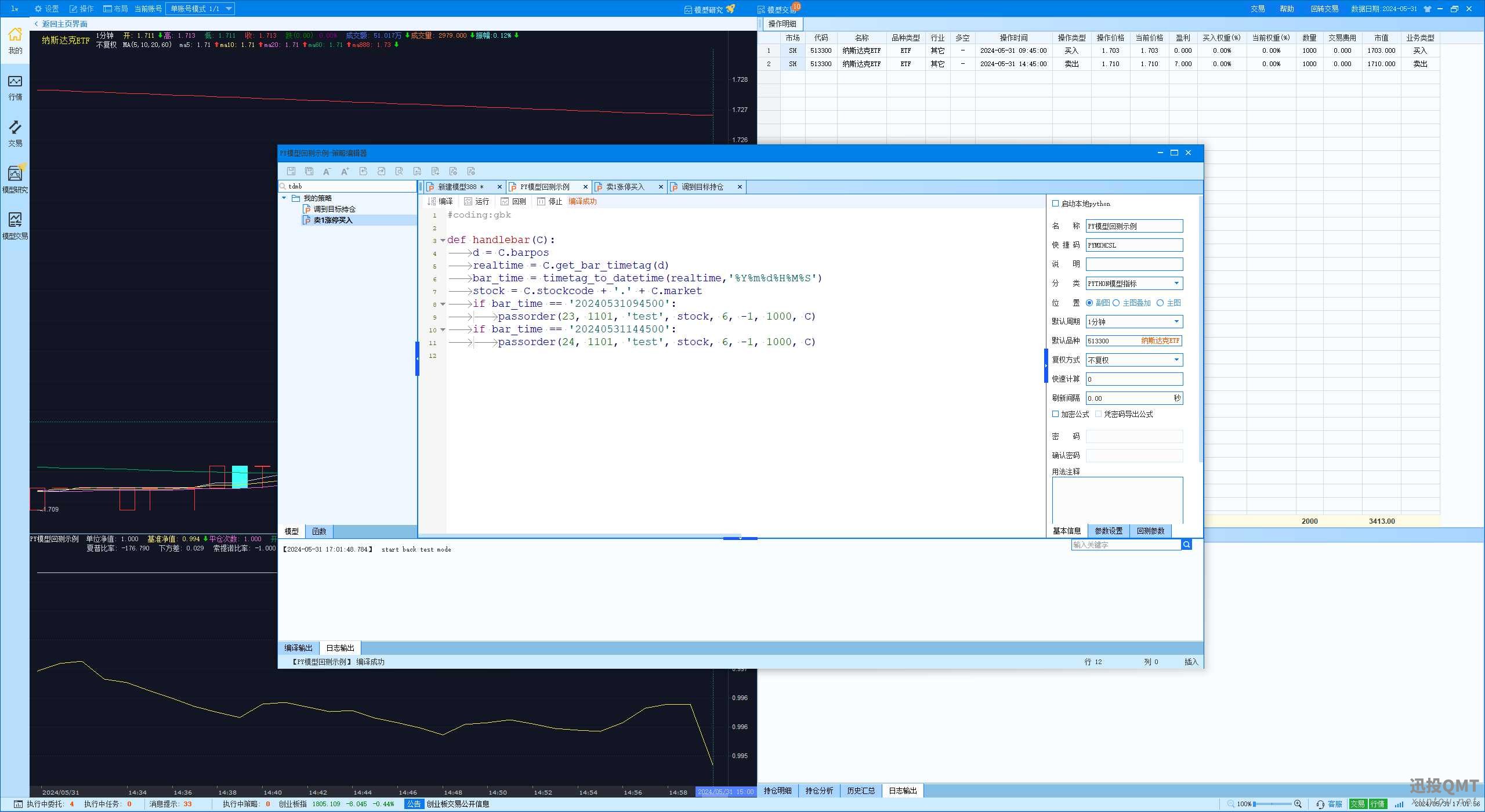Image resolution: width=1485 pixels, height=812 pixels.
Task: Open 默认周期 1分钟 dropdown
Action: tap(1134, 322)
